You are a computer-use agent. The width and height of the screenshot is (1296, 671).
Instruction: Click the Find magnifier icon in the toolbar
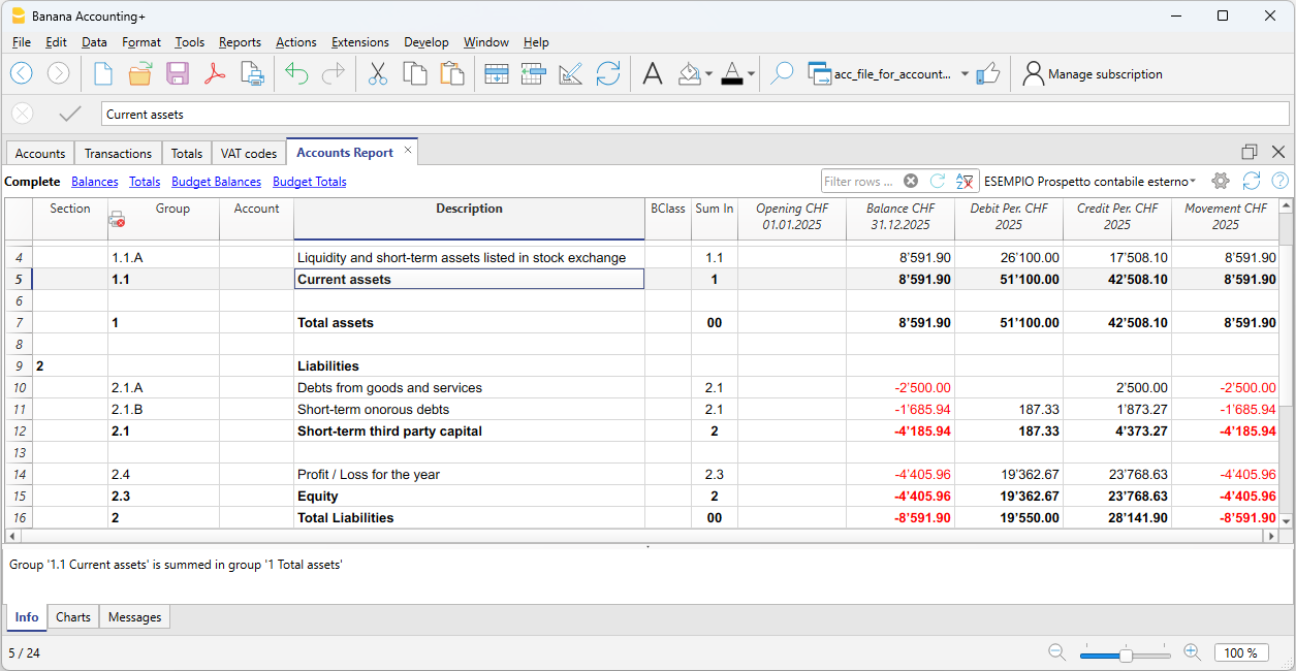(x=782, y=74)
